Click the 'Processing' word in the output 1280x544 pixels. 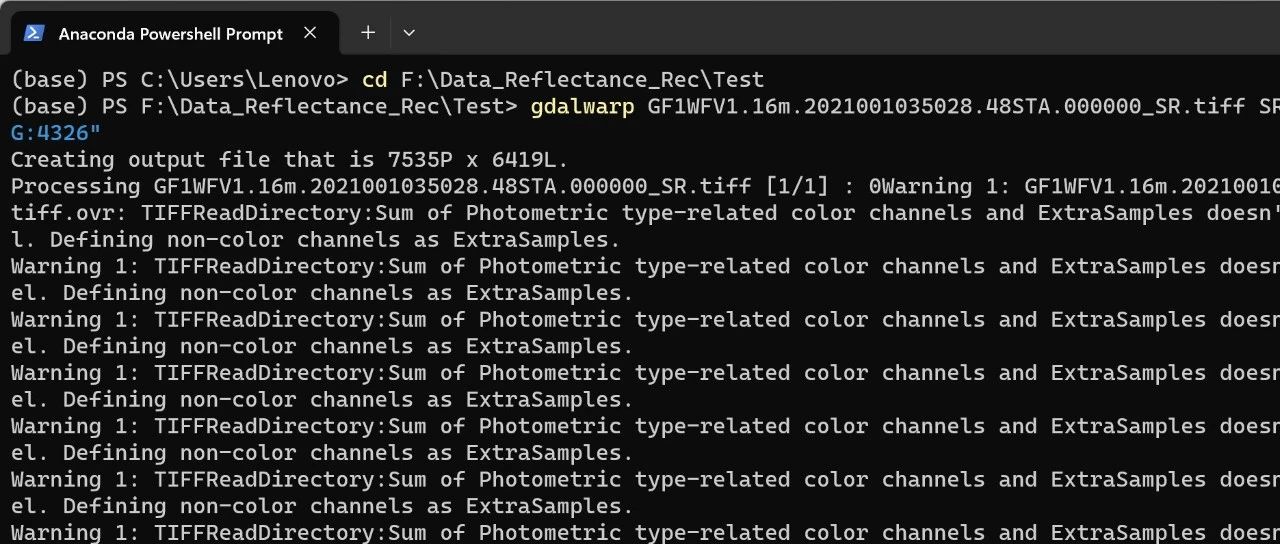(76, 186)
